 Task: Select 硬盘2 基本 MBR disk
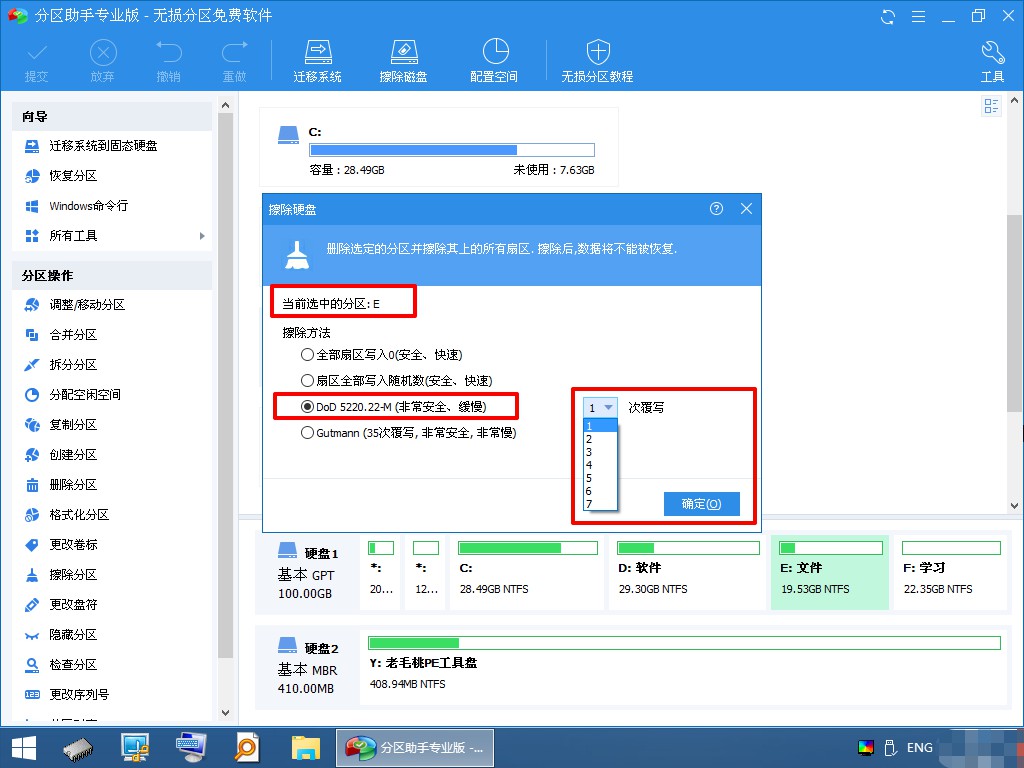coord(308,667)
